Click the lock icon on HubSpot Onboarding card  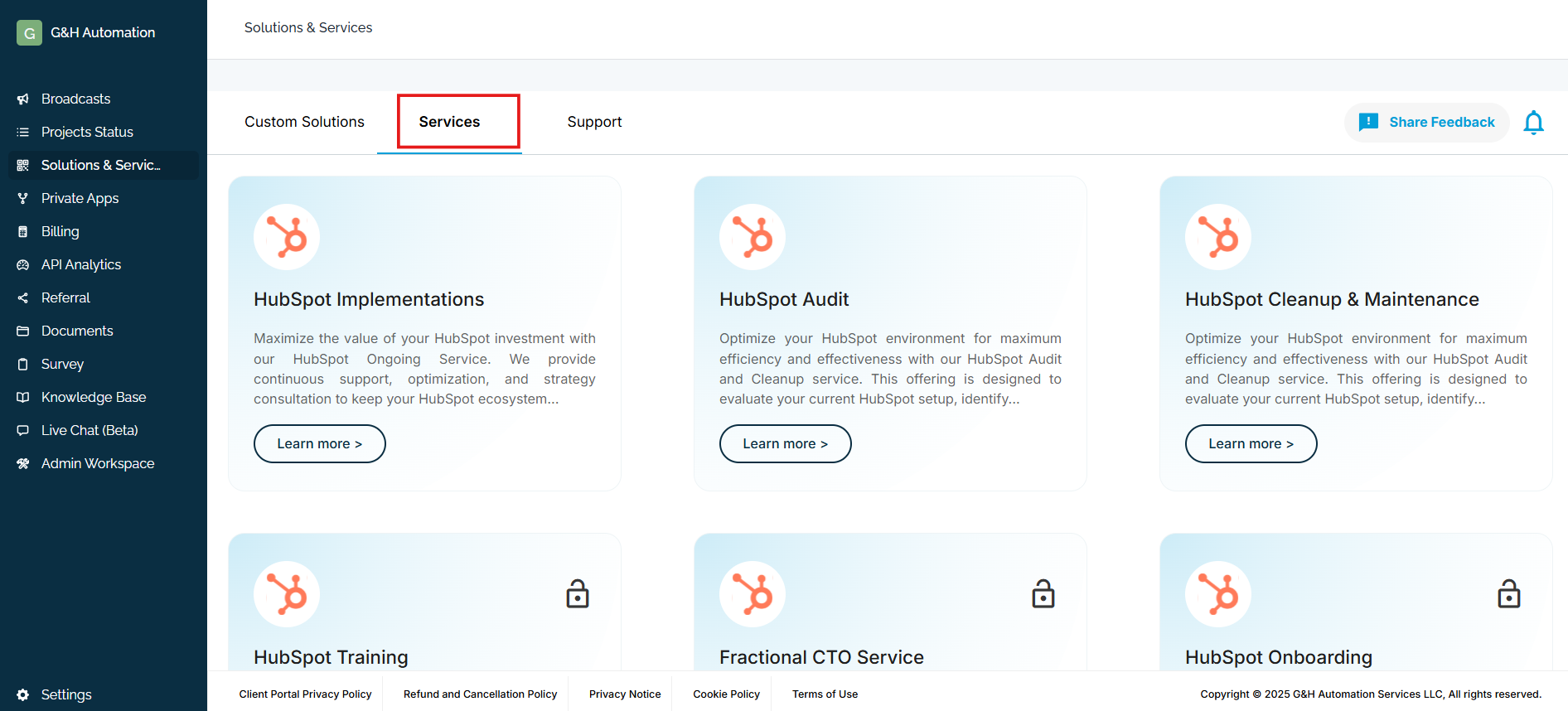click(x=1508, y=594)
